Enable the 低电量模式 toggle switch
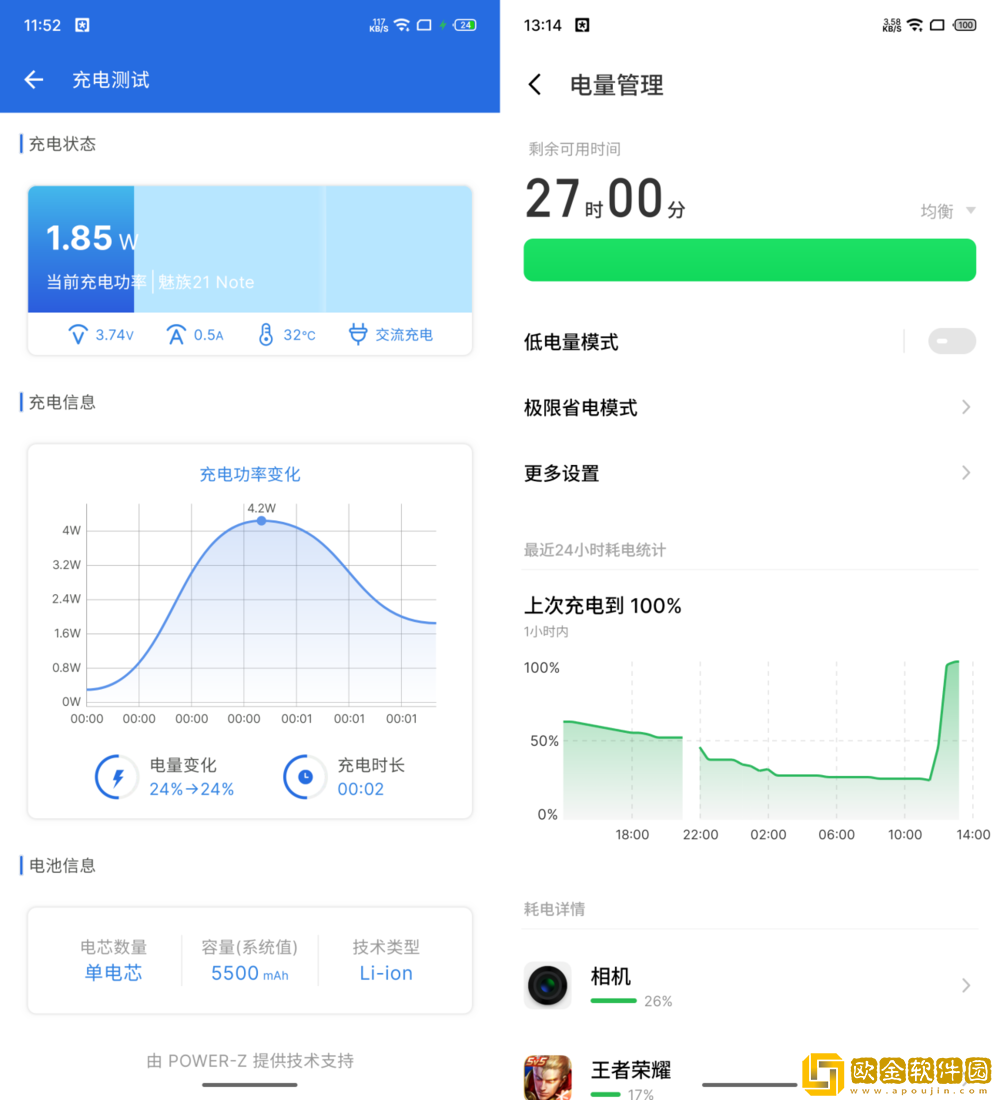The image size is (1000, 1100). tap(951, 342)
